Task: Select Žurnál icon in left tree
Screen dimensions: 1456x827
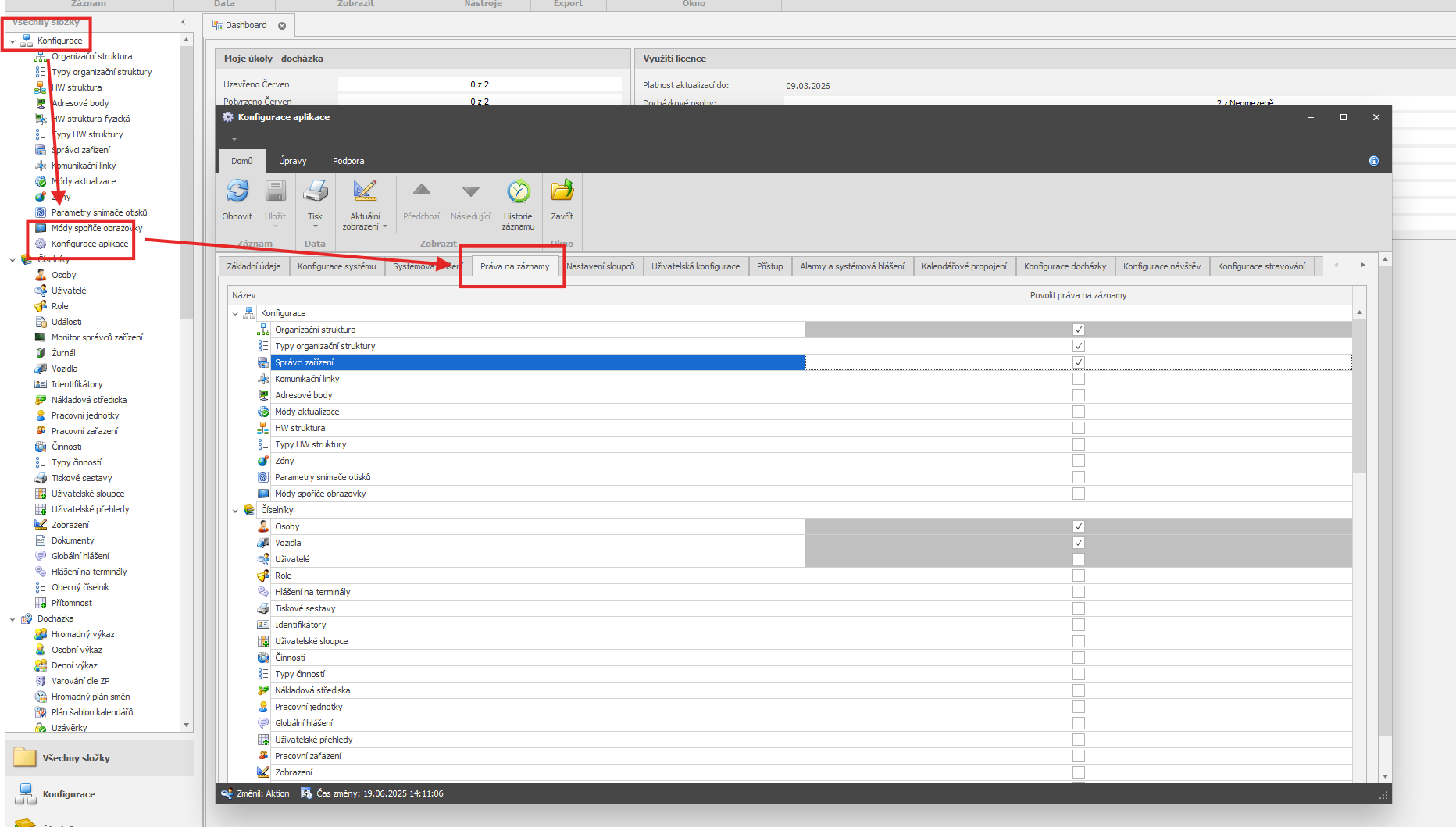Action: tap(41, 353)
